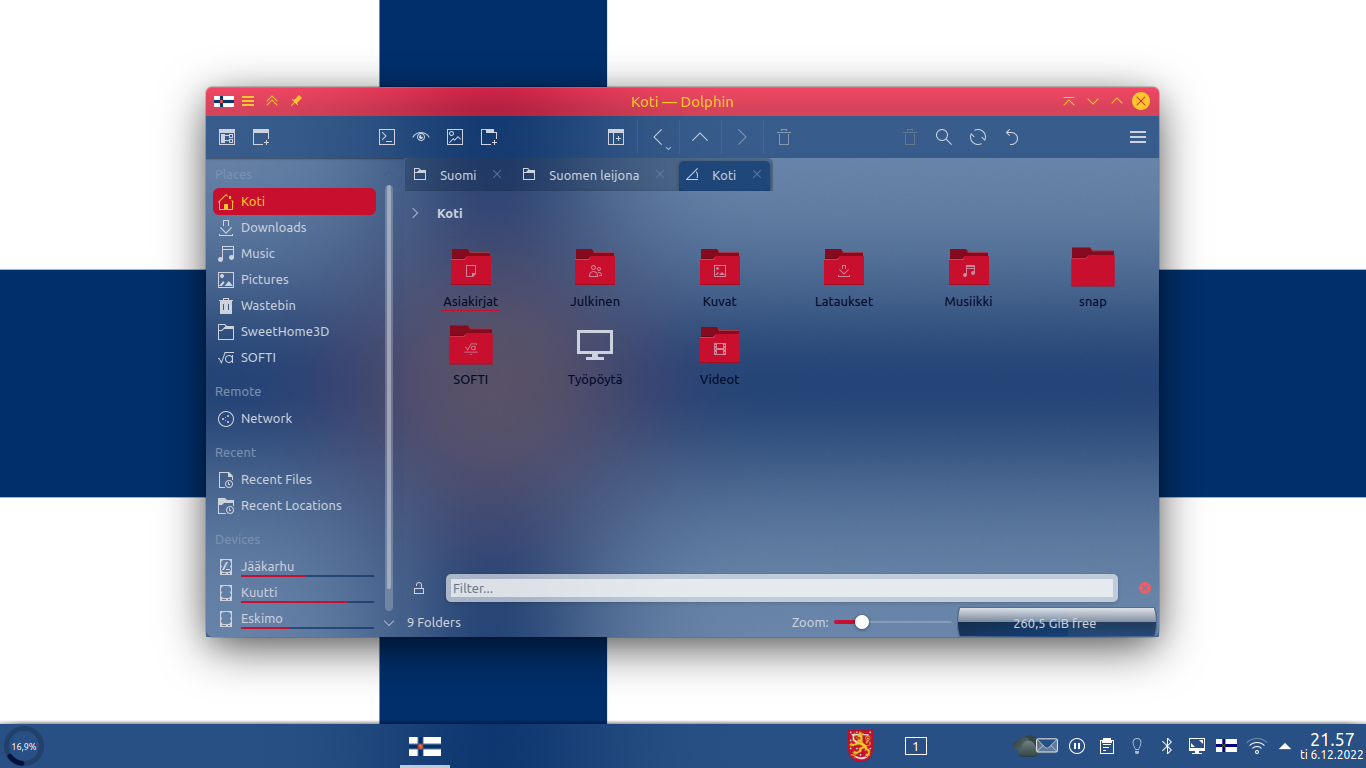1366x768 pixels.
Task: Refresh the folder view
Action: click(978, 137)
